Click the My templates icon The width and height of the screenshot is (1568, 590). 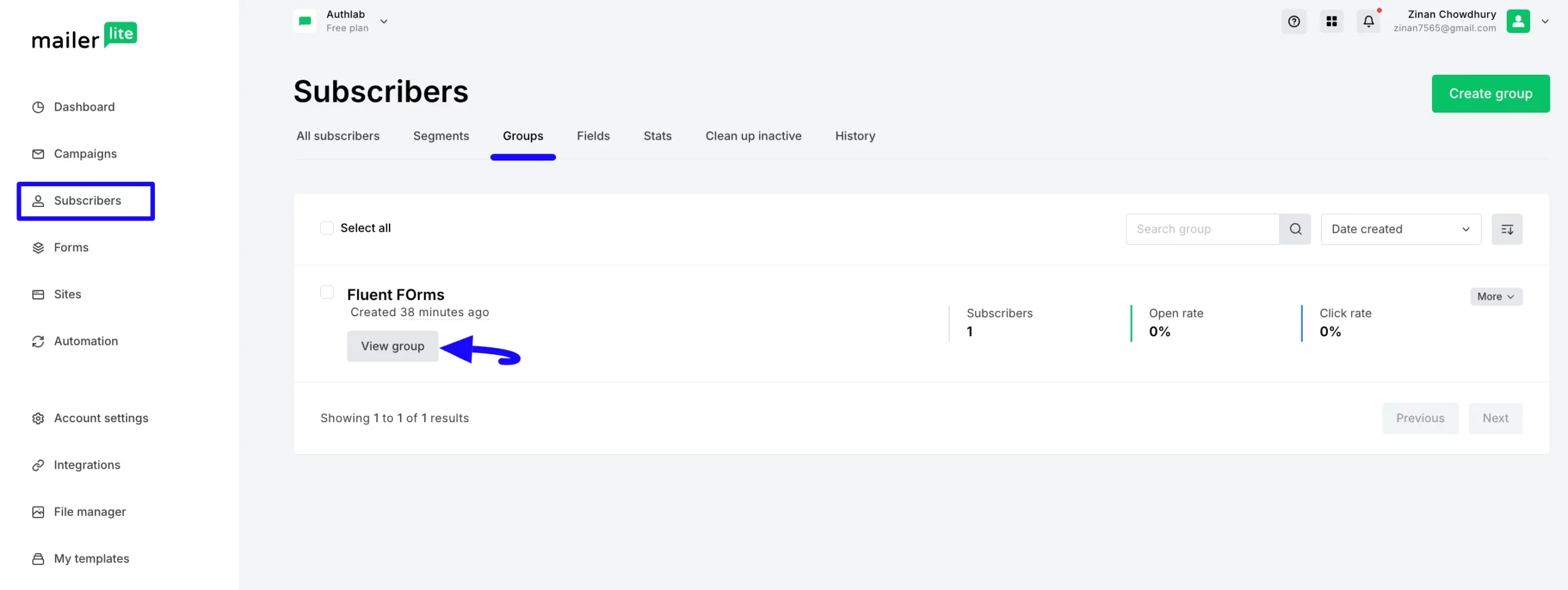38,559
